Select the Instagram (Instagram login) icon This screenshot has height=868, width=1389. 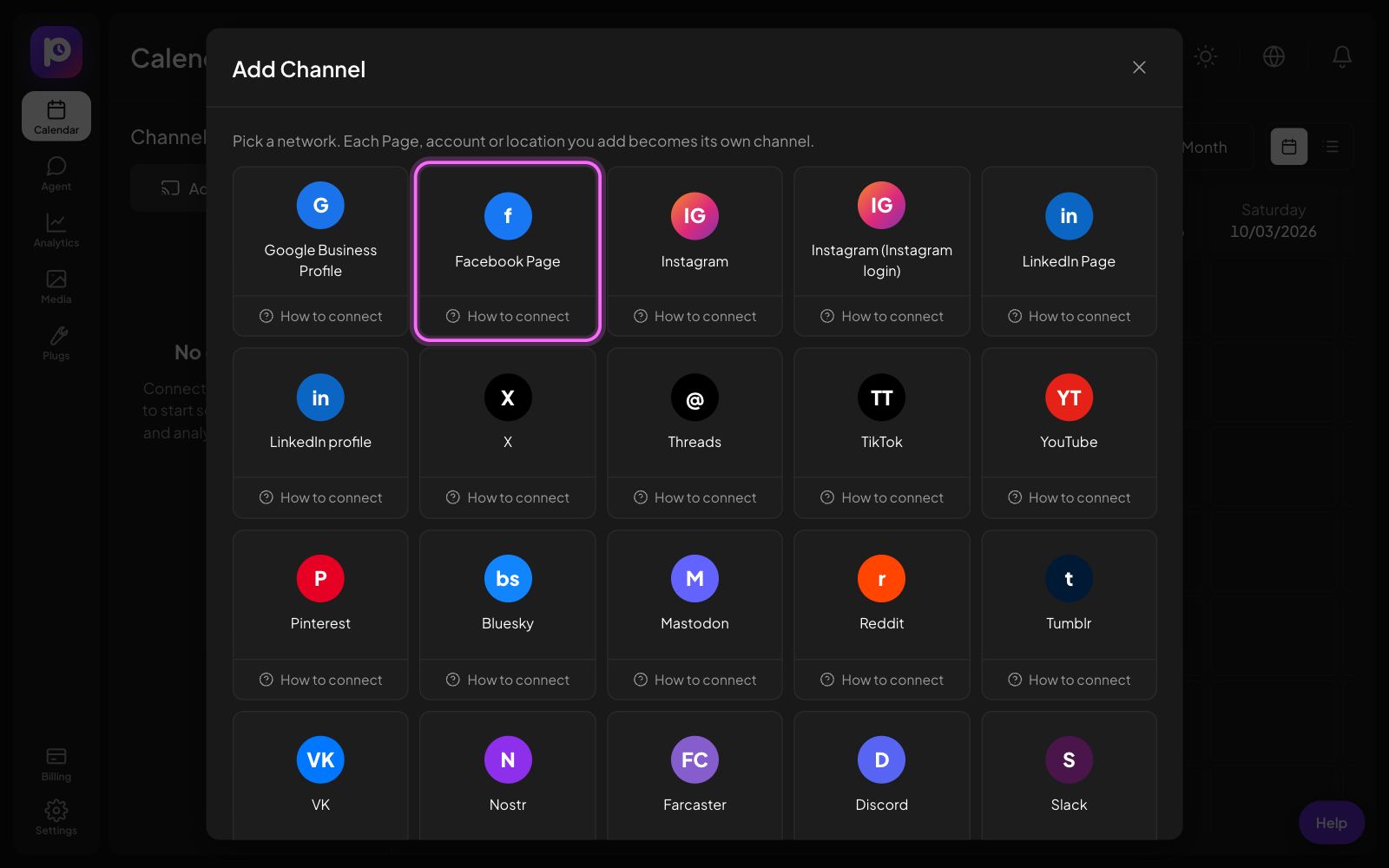click(882, 206)
